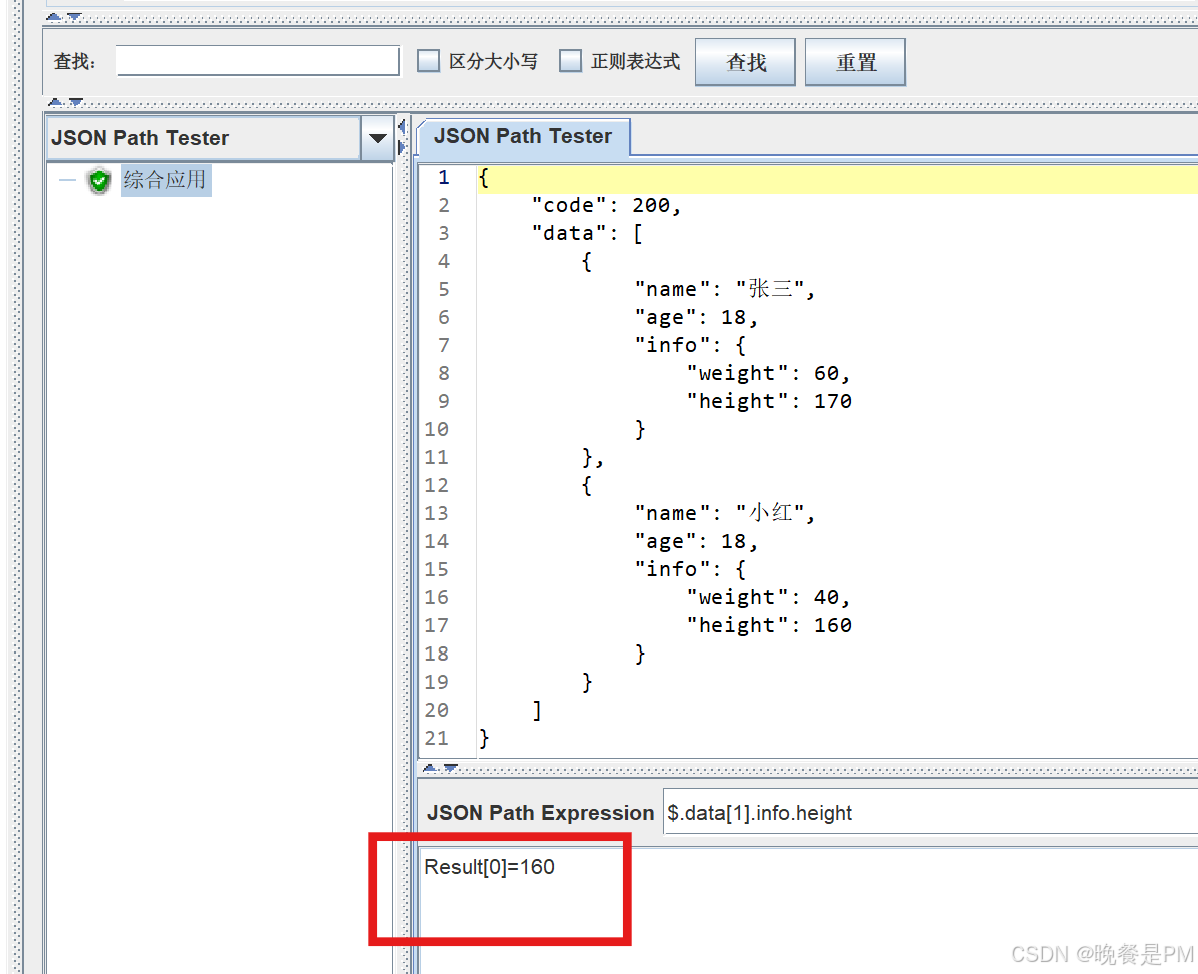Screen dimensions: 1198x974
Task: Click the "info": { text on line 7
Action: point(690,345)
